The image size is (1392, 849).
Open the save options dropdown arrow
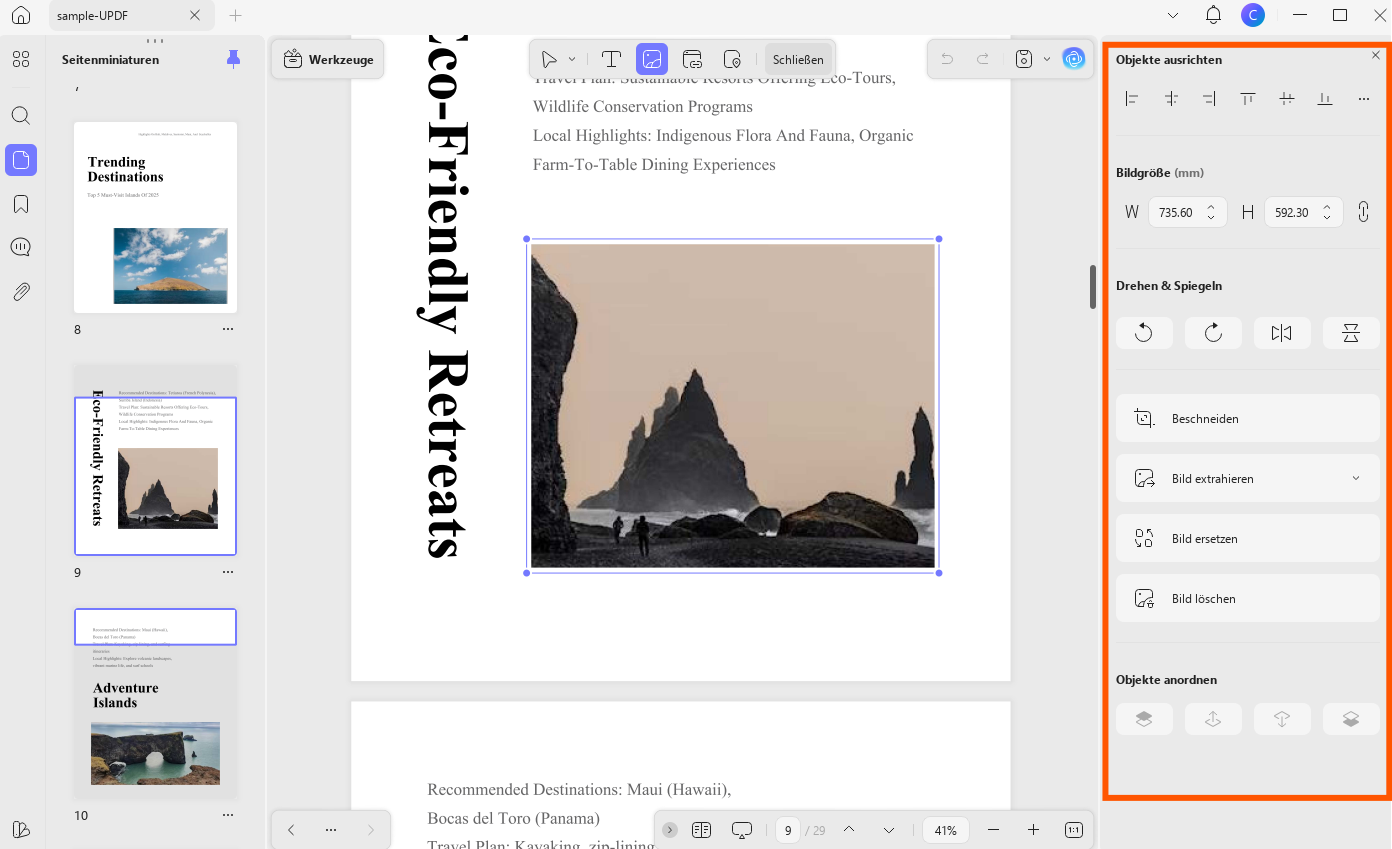click(x=1047, y=59)
